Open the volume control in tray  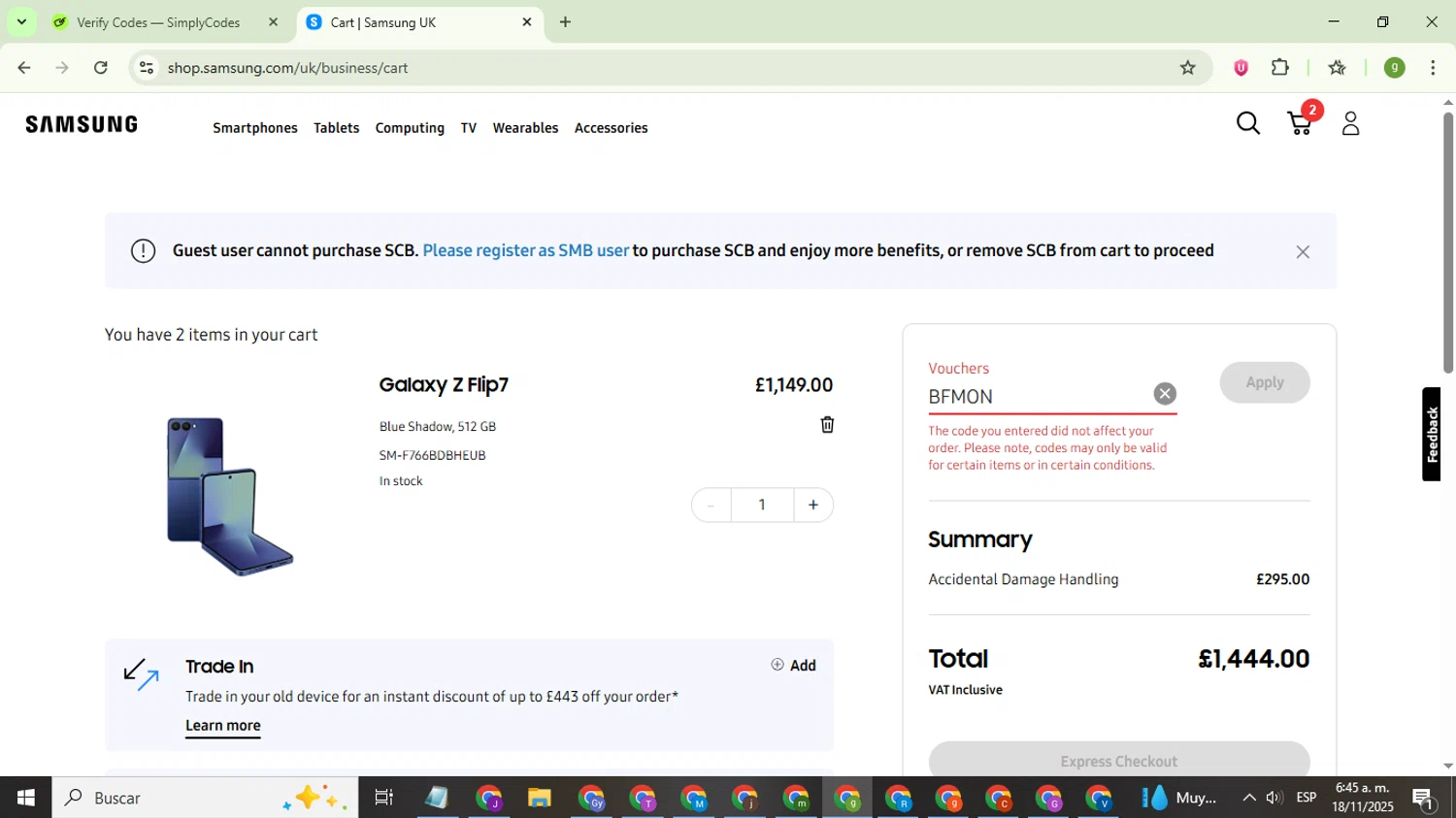(x=1274, y=798)
